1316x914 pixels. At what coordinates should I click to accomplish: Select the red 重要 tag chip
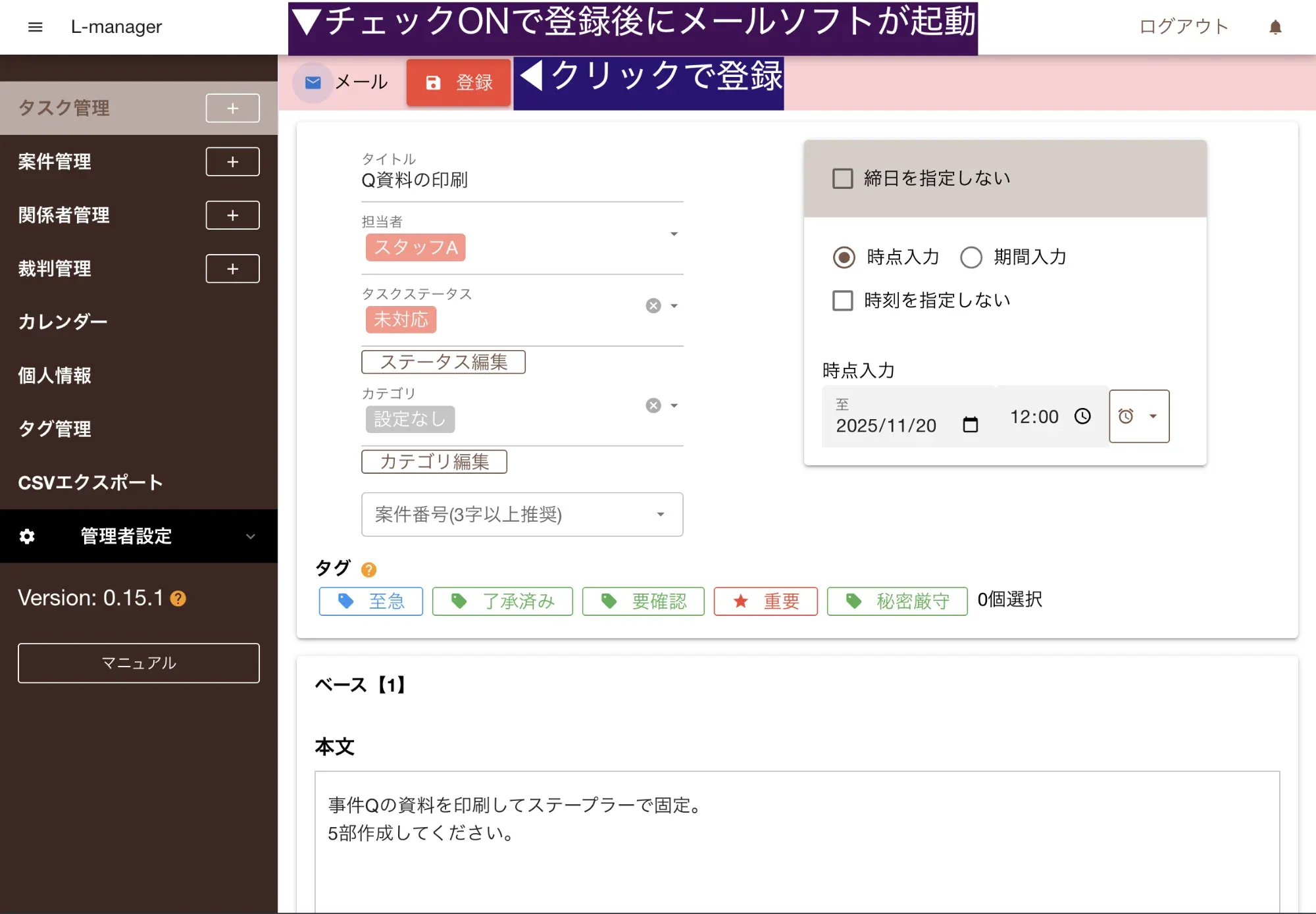click(x=765, y=601)
